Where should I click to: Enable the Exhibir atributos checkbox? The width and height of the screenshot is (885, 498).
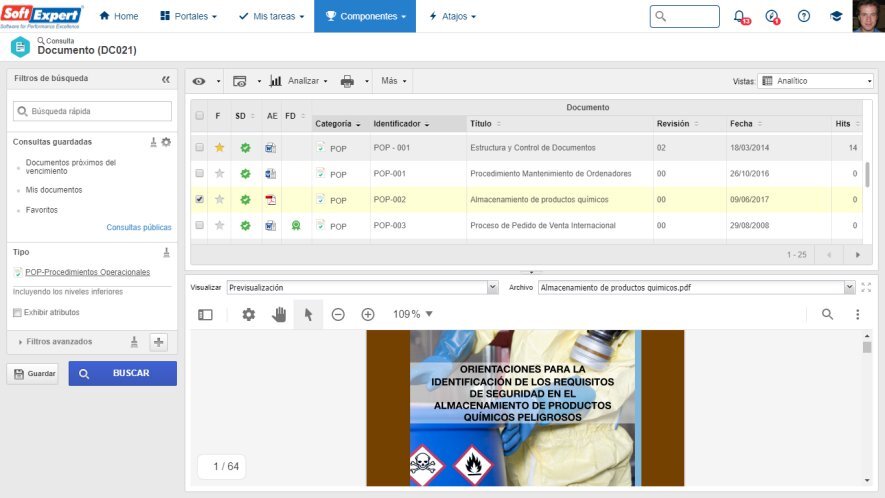click(17, 313)
